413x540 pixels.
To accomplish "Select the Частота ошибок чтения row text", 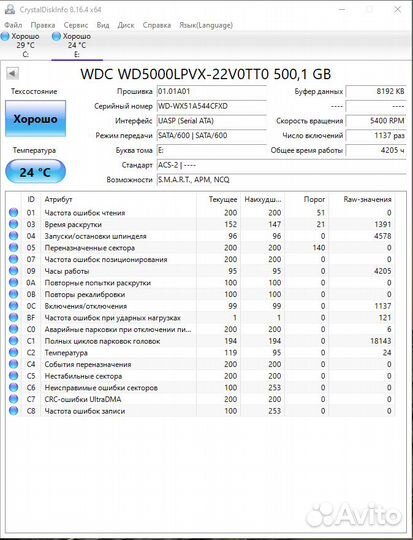I will pyautogui.click(x=85, y=213).
